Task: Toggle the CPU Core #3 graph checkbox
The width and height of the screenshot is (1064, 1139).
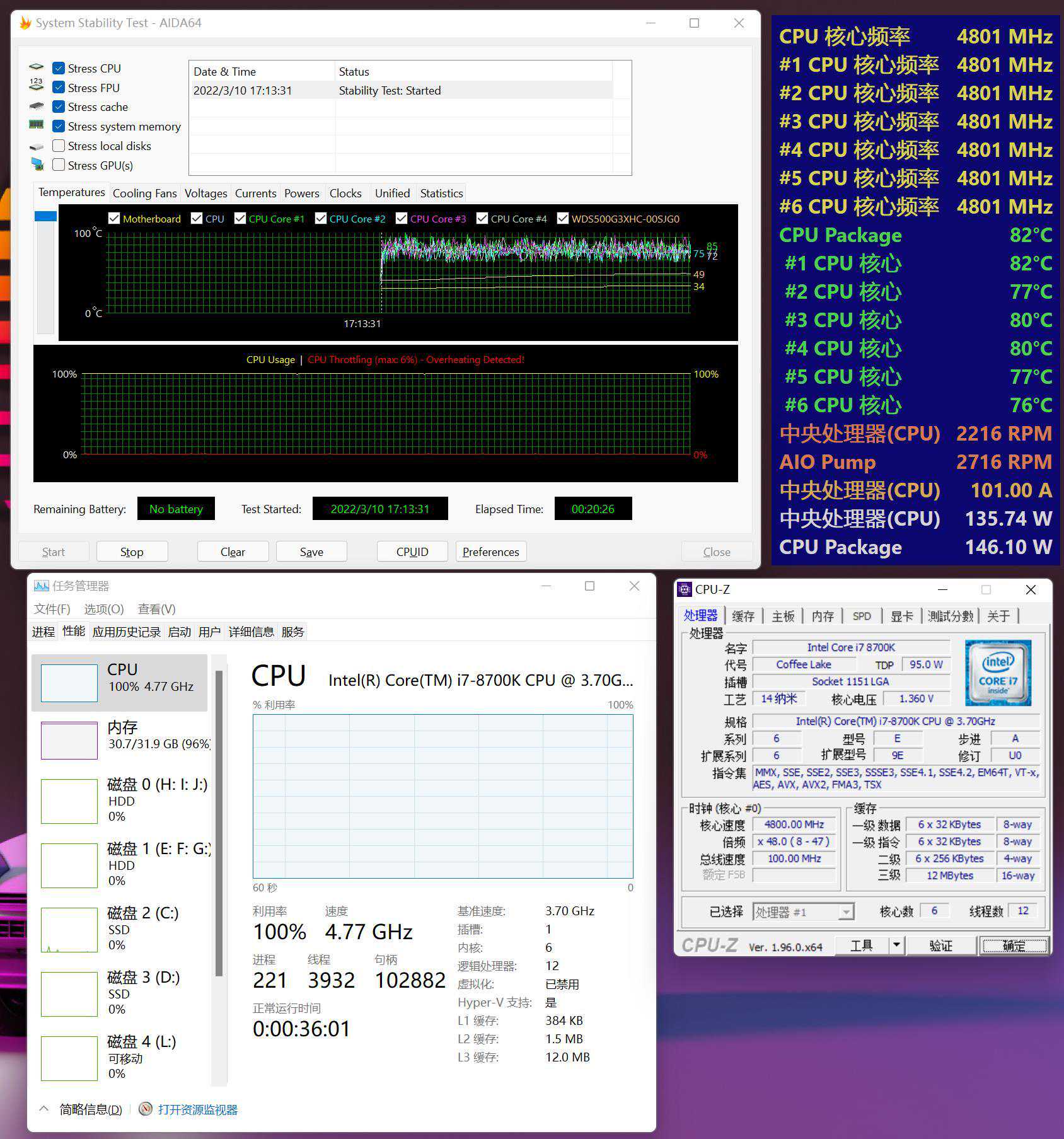Action: click(402, 219)
